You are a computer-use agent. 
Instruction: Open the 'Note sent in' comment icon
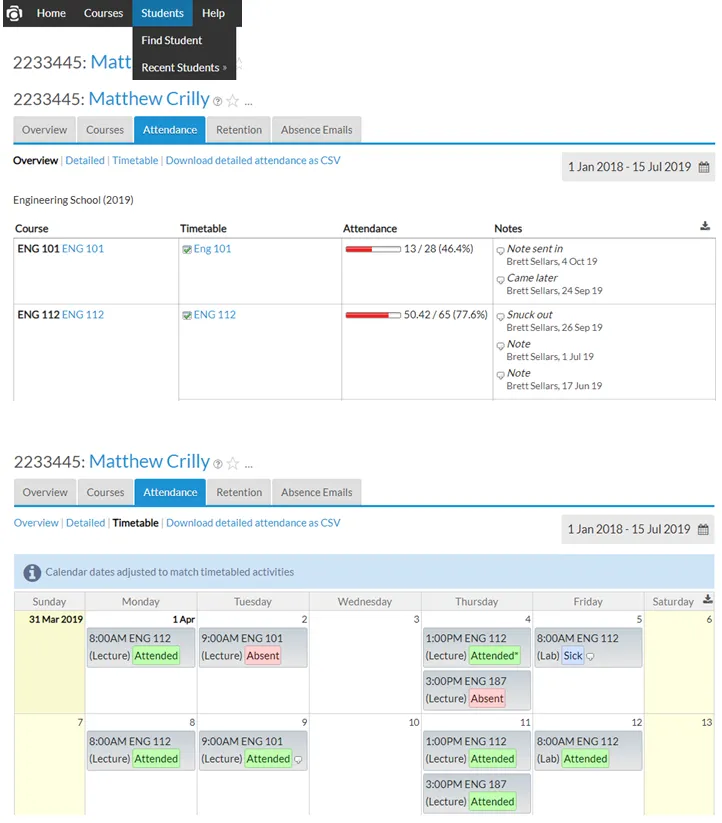[501, 250]
